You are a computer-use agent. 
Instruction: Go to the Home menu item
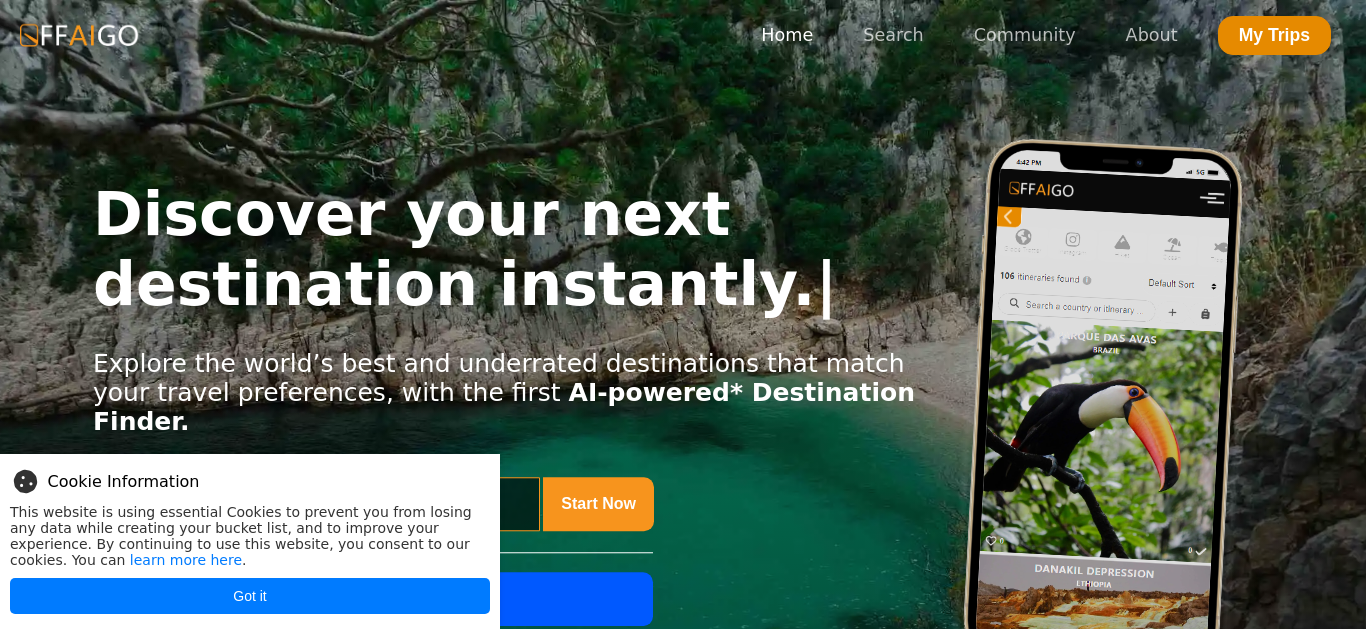(787, 35)
